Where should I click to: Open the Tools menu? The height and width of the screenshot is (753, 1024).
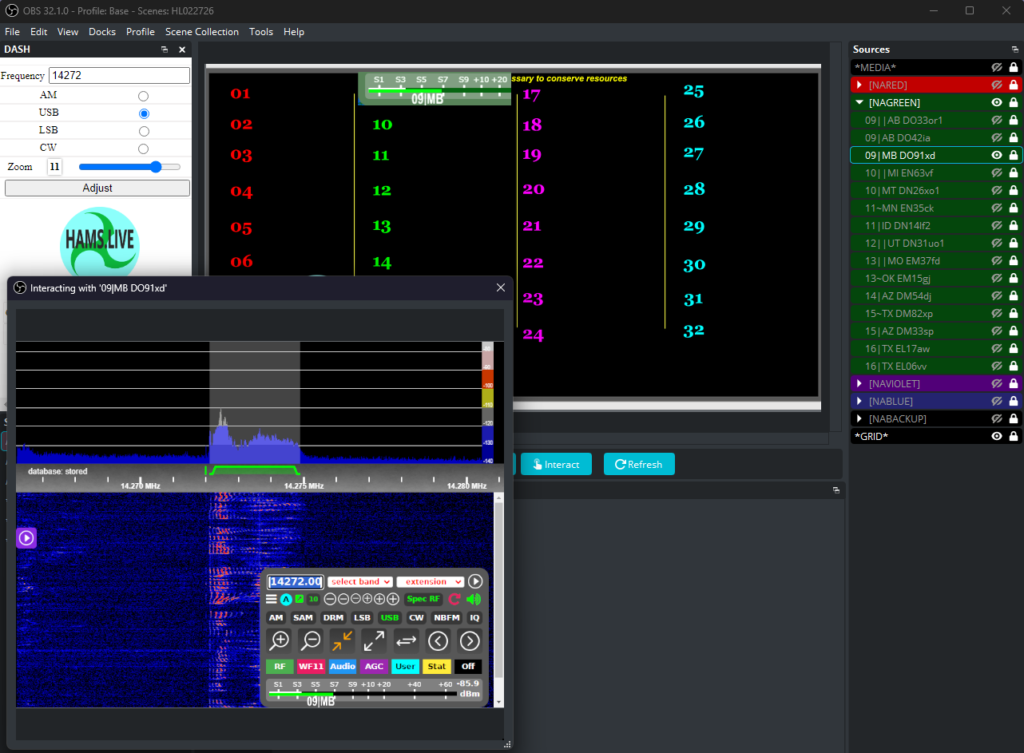point(261,32)
